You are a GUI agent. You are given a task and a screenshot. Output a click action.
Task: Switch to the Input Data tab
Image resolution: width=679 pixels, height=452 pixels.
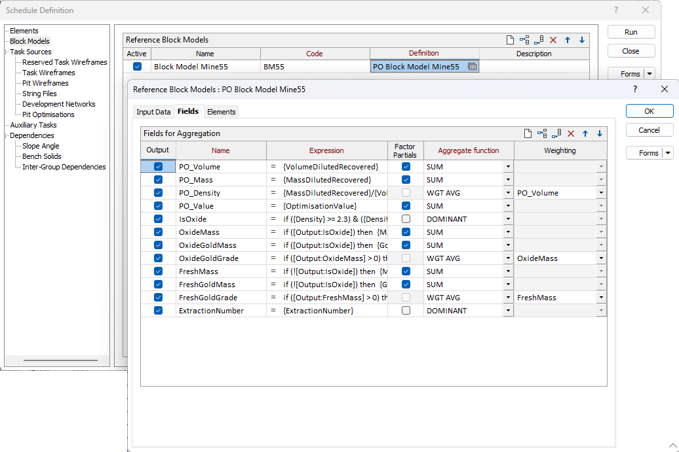click(153, 112)
